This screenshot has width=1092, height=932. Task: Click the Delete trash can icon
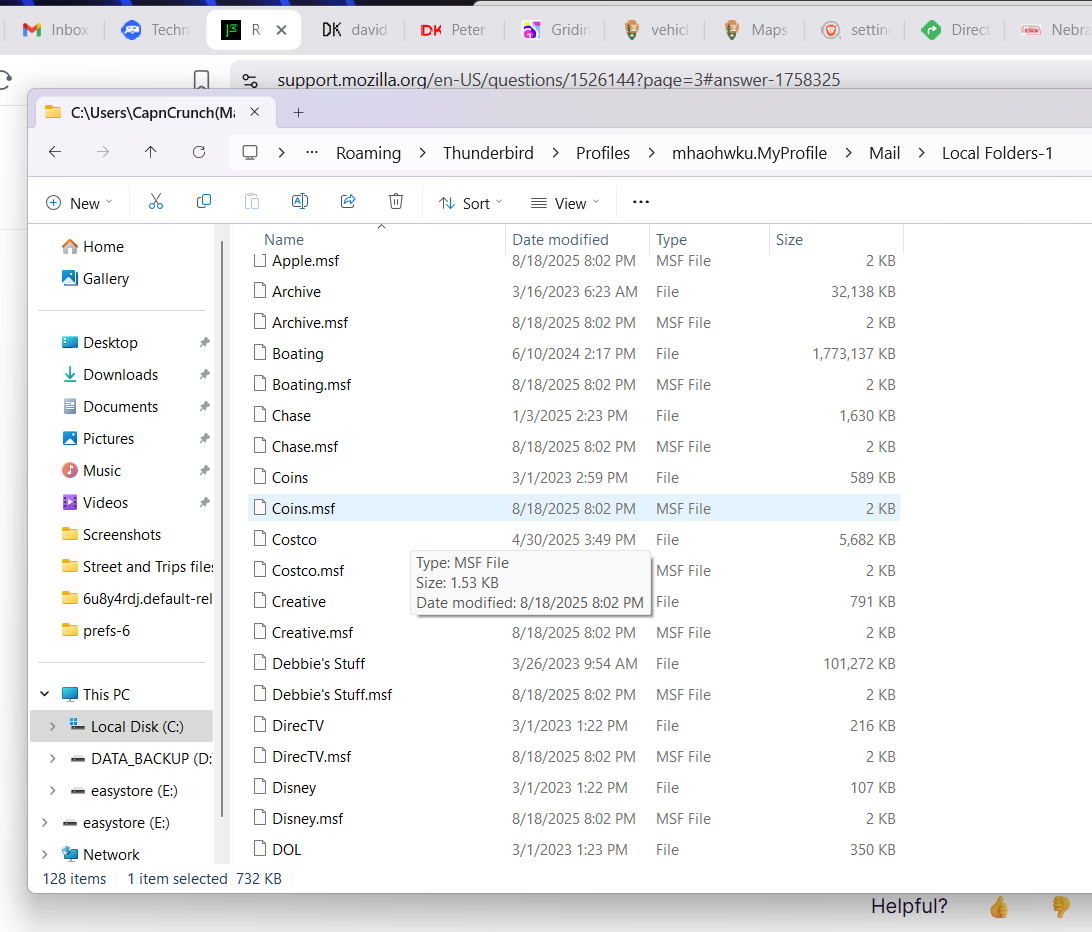click(x=396, y=202)
